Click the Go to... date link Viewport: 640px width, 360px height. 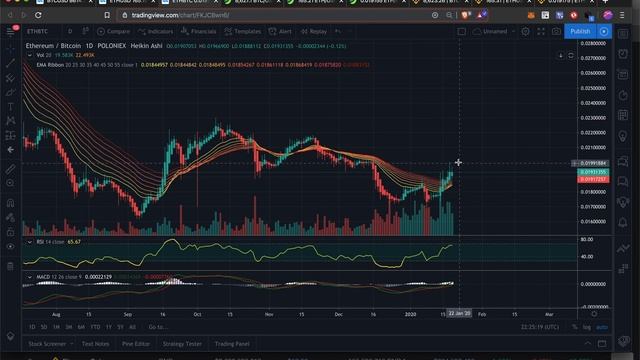click(x=158, y=327)
